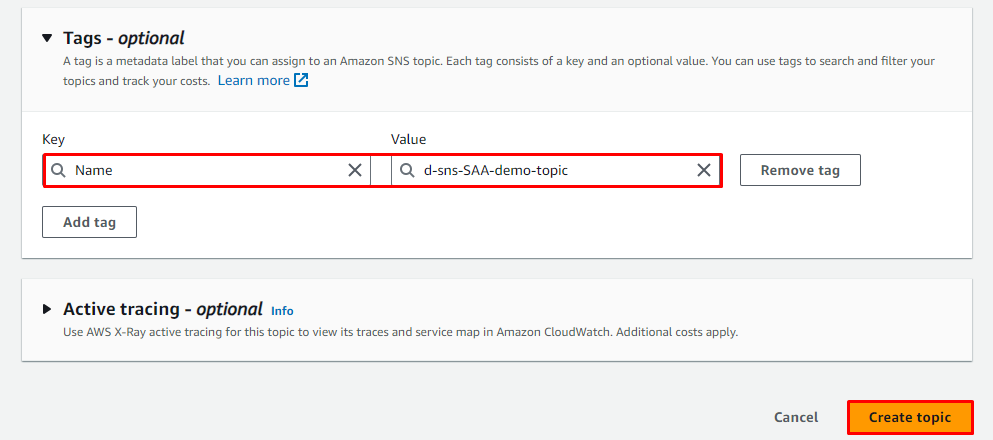
Task: Open the Info link beside Active tracing
Action: (x=282, y=311)
